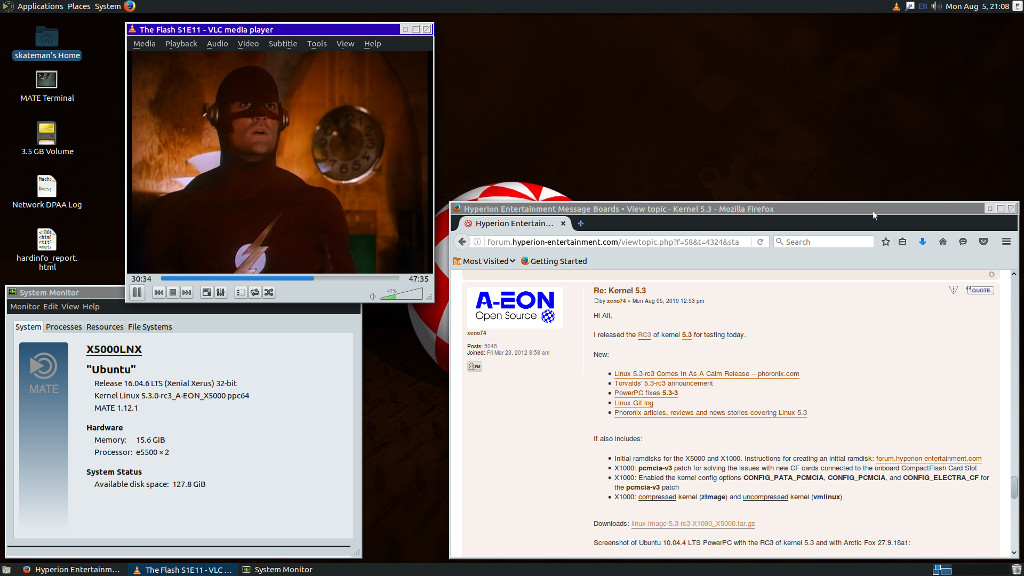Send private message to xeno74
This screenshot has height=576, width=1024.
[x=475, y=366]
